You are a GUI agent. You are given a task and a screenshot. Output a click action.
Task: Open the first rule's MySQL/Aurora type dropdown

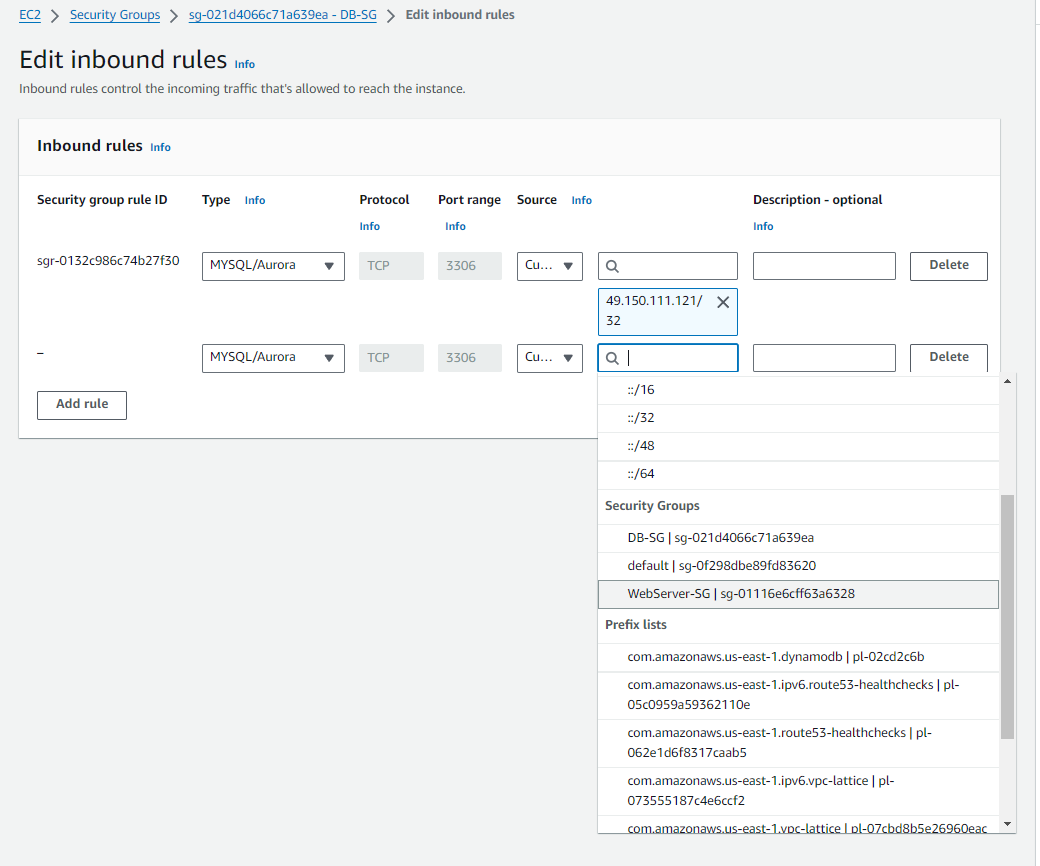coord(272,266)
